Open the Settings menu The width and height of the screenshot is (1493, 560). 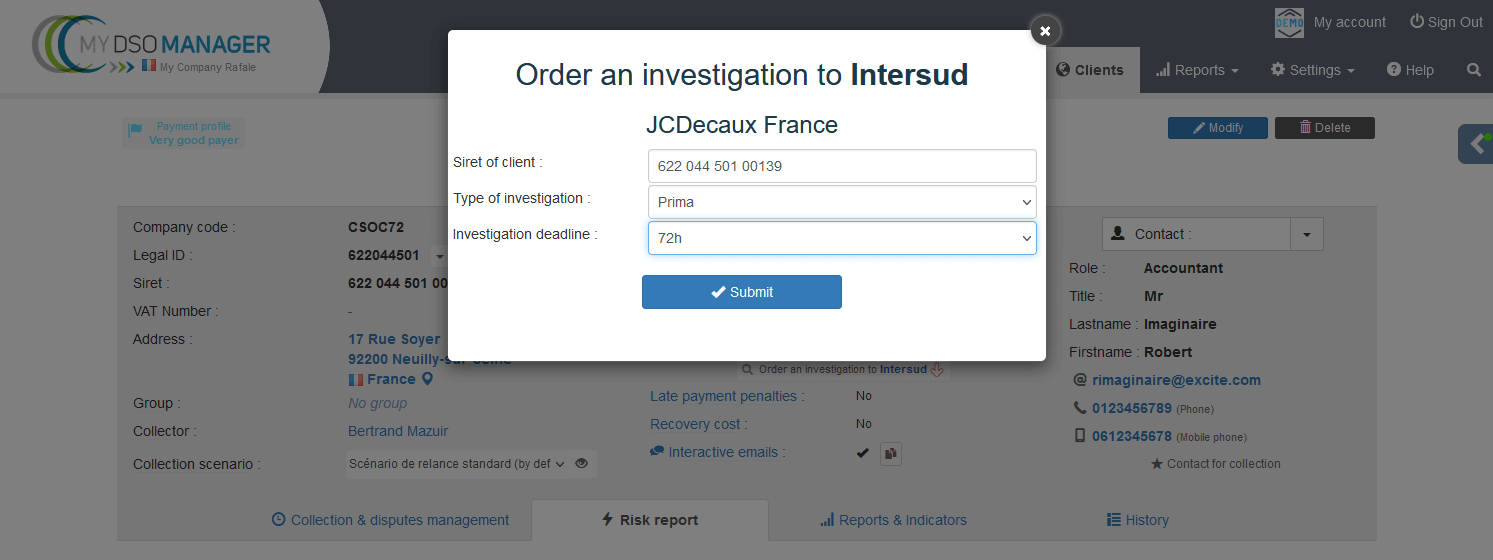coord(1312,70)
